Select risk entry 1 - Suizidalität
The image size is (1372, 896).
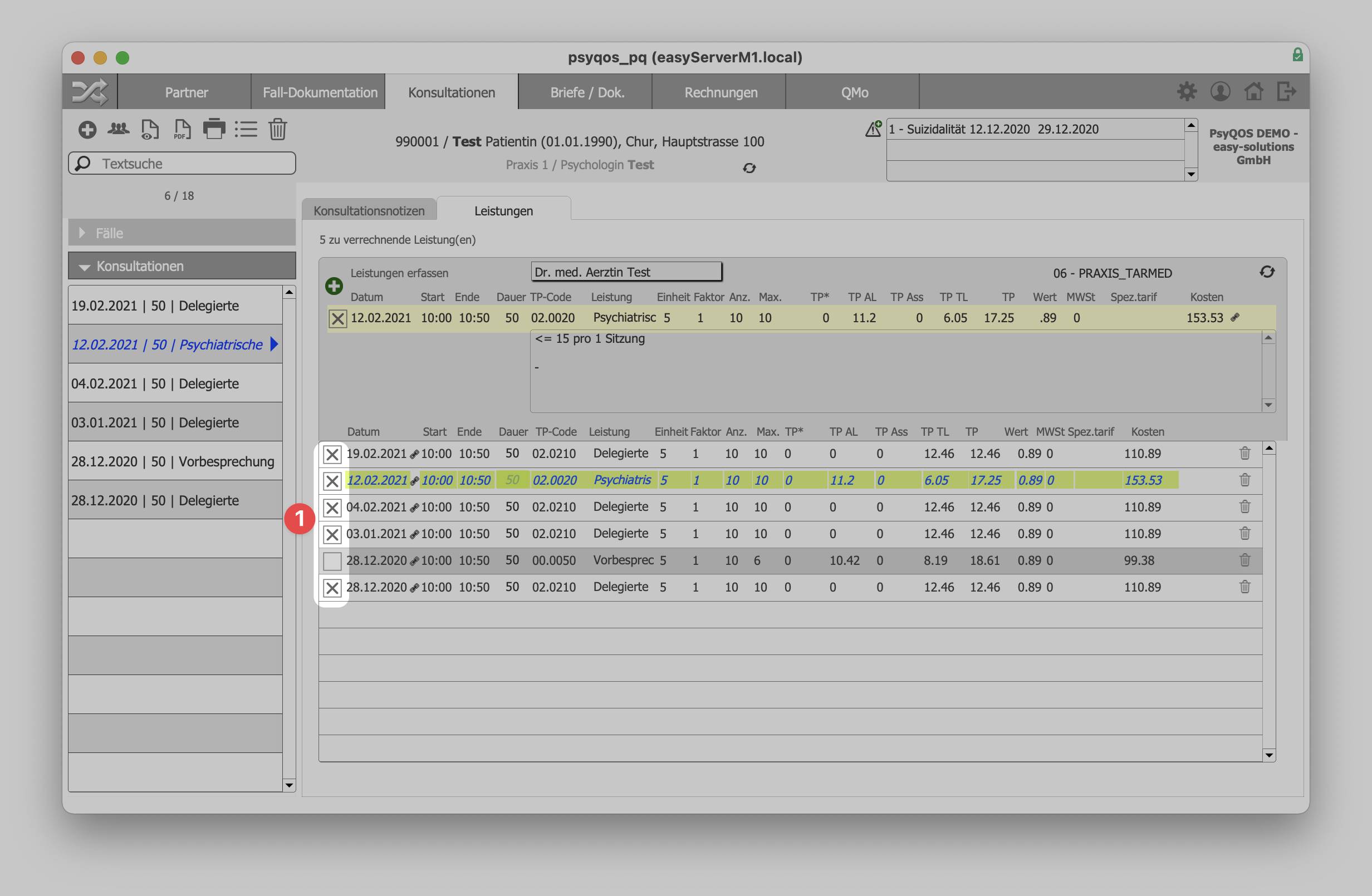point(1035,129)
